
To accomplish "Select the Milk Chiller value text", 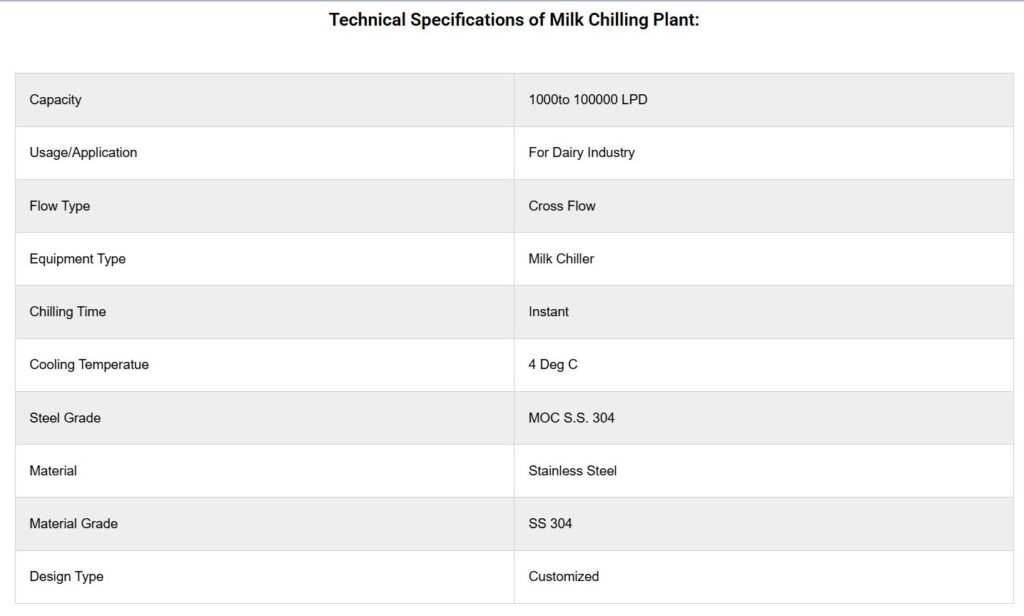I will tap(561, 259).
